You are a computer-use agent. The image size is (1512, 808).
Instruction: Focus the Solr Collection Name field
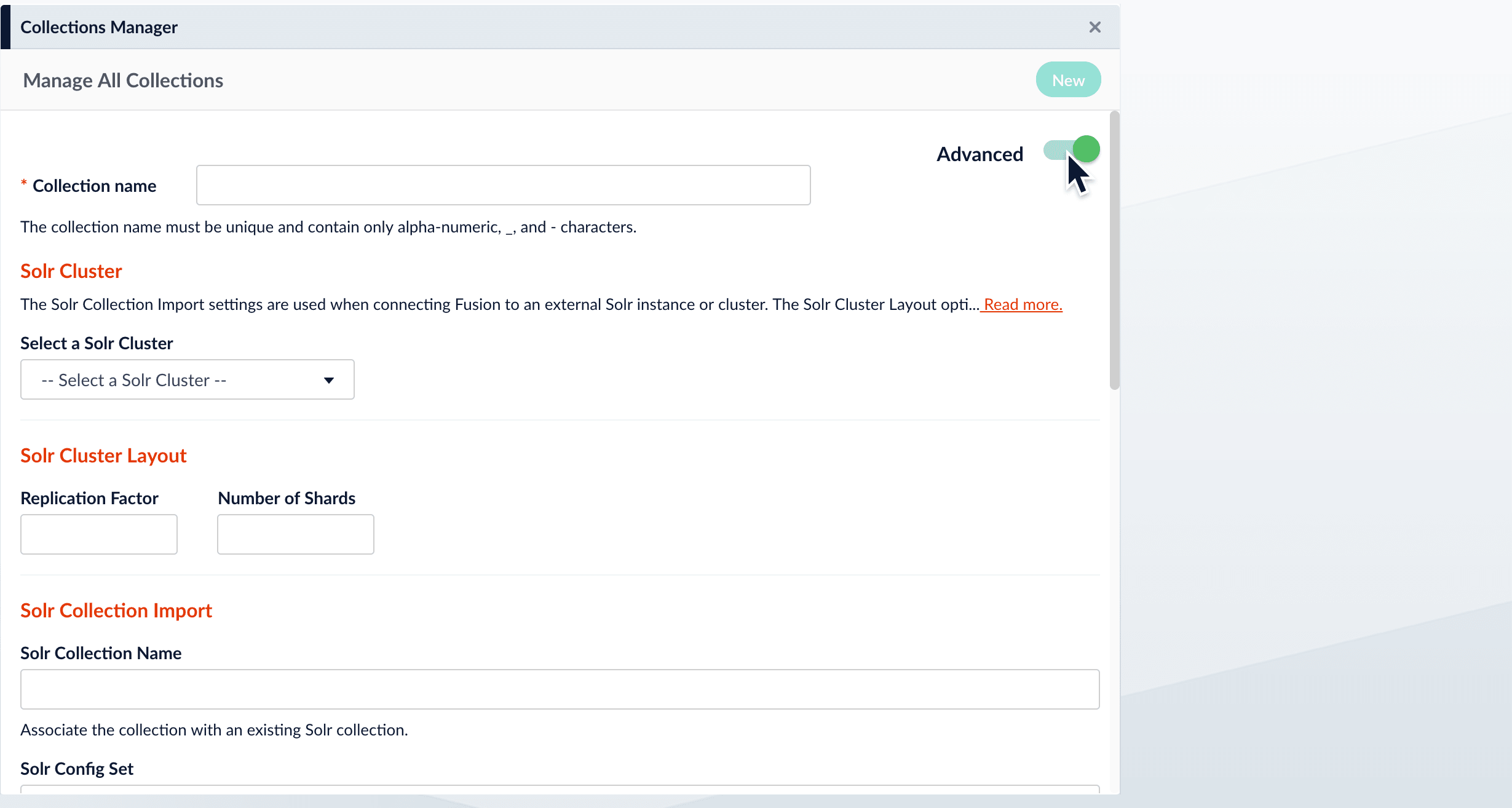pos(560,689)
